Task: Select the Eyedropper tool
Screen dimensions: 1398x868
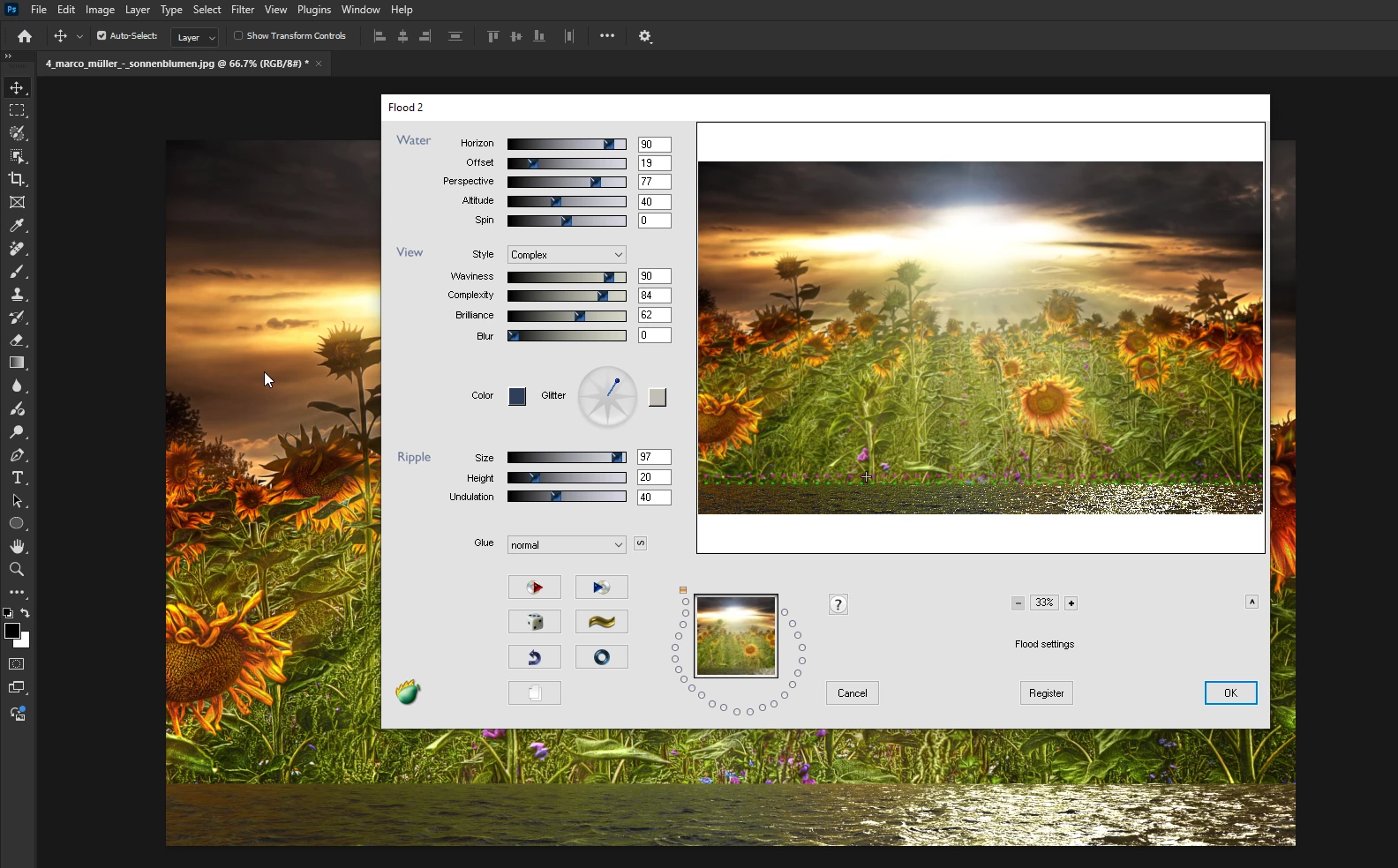Action: click(x=17, y=226)
